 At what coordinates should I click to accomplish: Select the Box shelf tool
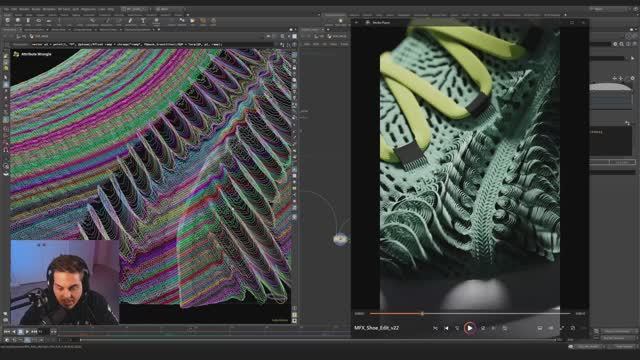tap(7, 21)
